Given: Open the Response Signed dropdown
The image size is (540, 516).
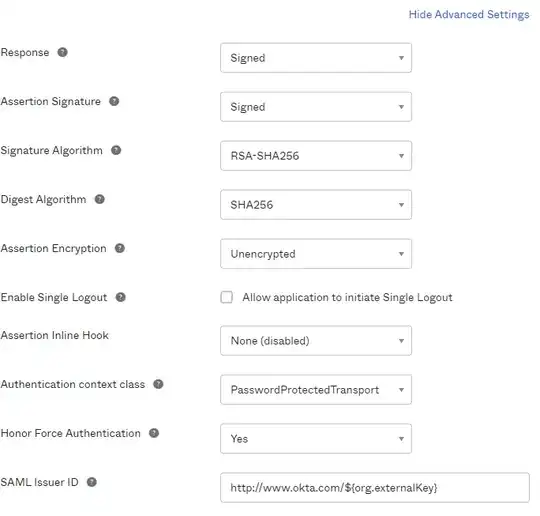Looking at the screenshot, I should tap(316, 58).
